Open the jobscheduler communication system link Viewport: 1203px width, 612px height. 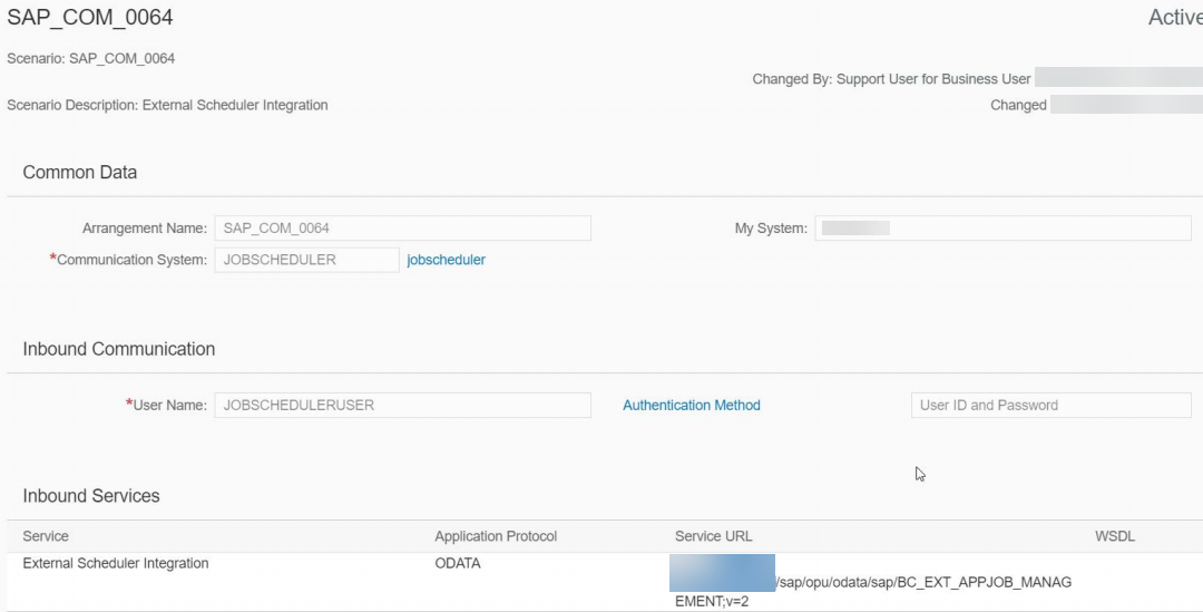click(x=446, y=260)
